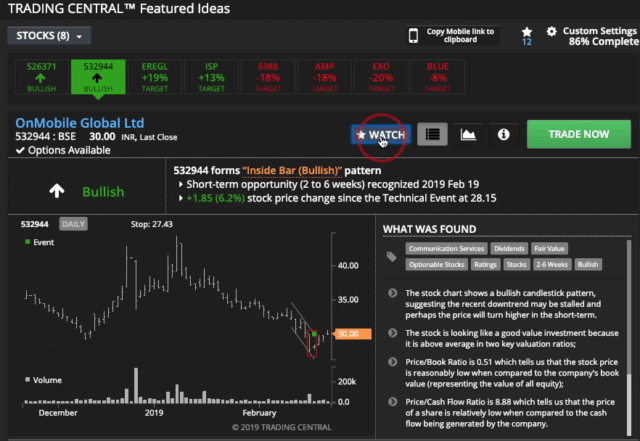Image resolution: width=640 pixels, height=441 pixels.
Task: Select the AMP -18% target tile
Action: pos(324,77)
